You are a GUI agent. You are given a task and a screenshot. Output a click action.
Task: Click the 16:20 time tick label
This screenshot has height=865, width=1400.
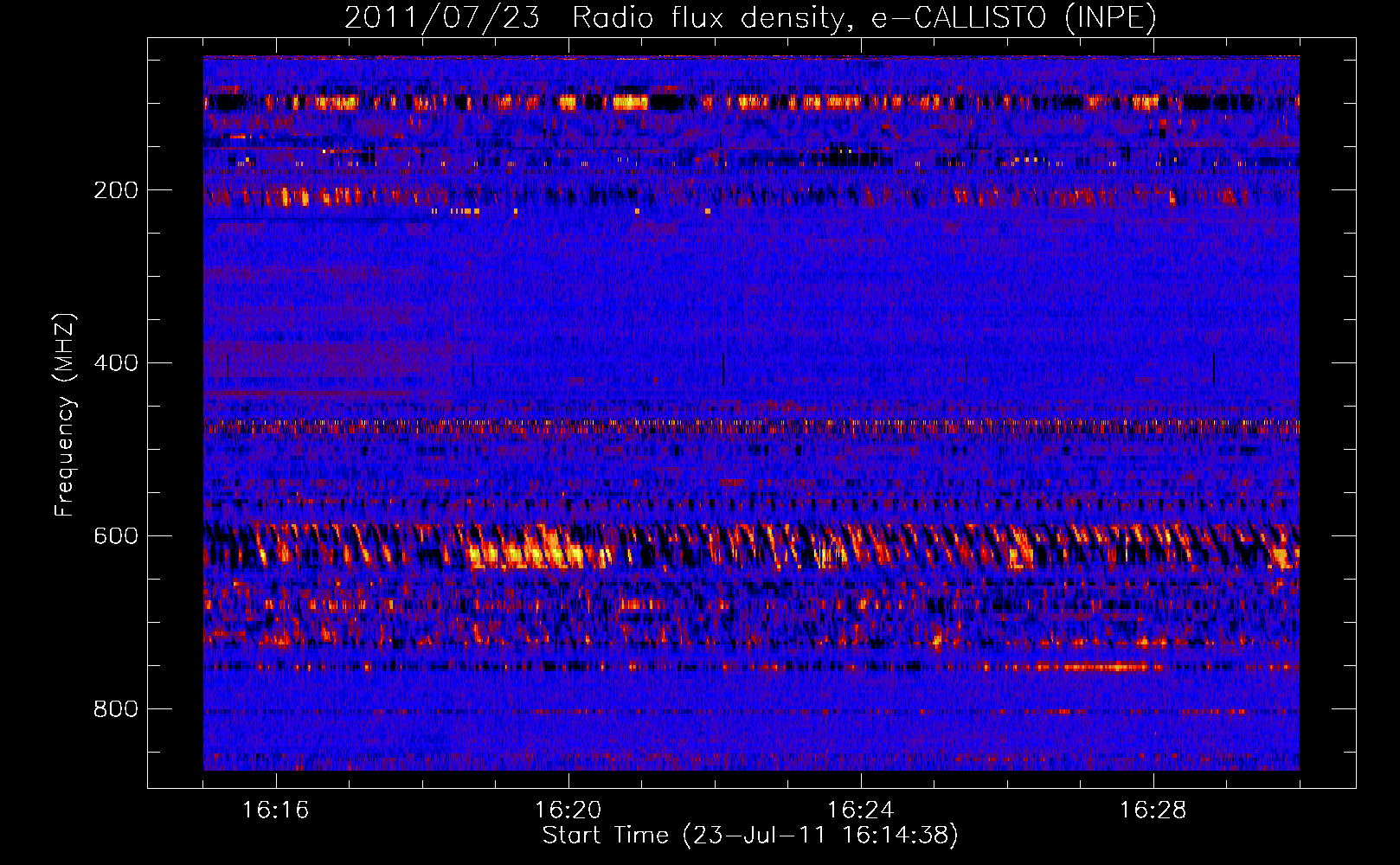coord(568,811)
